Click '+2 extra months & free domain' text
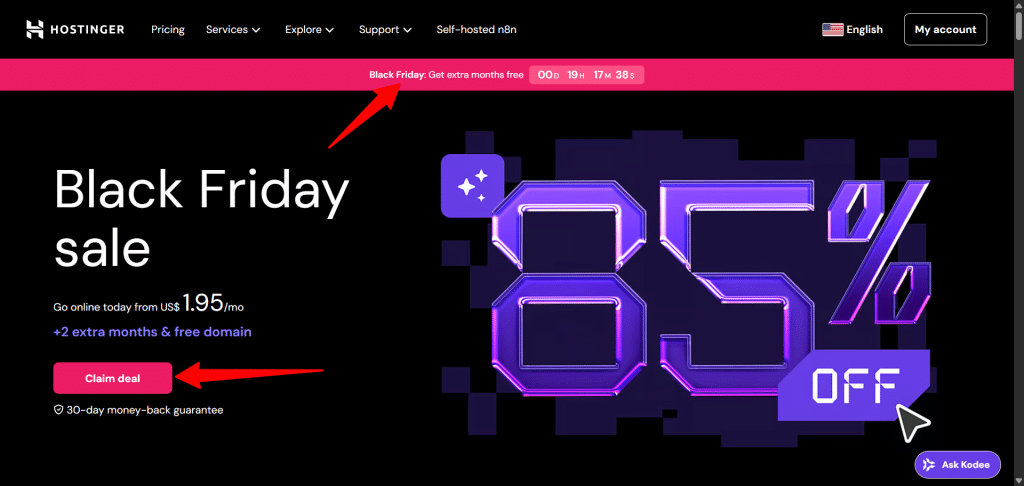Image resolution: width=1024 pixels, height=486 pixels. (152, 332)
